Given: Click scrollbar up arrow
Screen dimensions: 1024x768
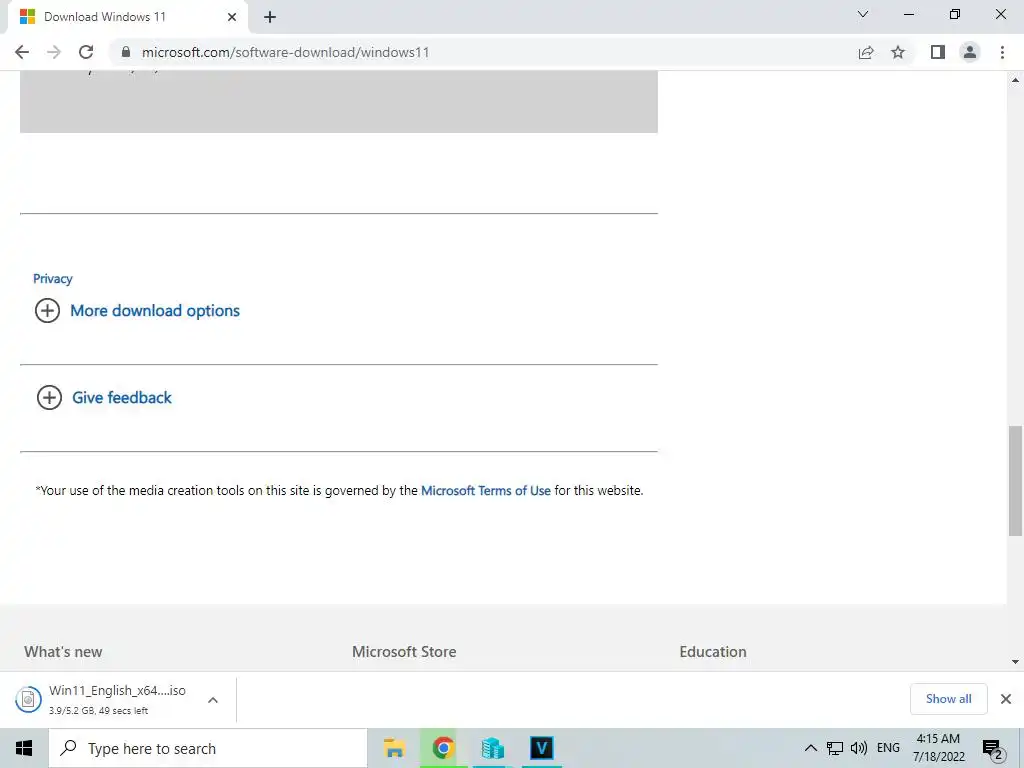Looking at the screenshot, I should [x=1015, y=80].
